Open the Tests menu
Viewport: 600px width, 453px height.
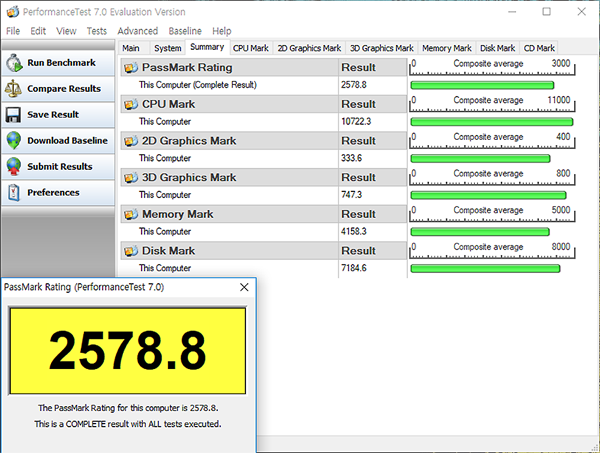tap(96, 31)
